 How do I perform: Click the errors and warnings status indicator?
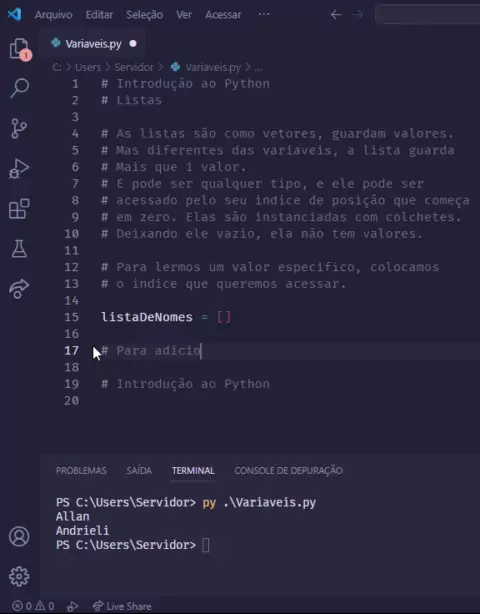(33, 606)
